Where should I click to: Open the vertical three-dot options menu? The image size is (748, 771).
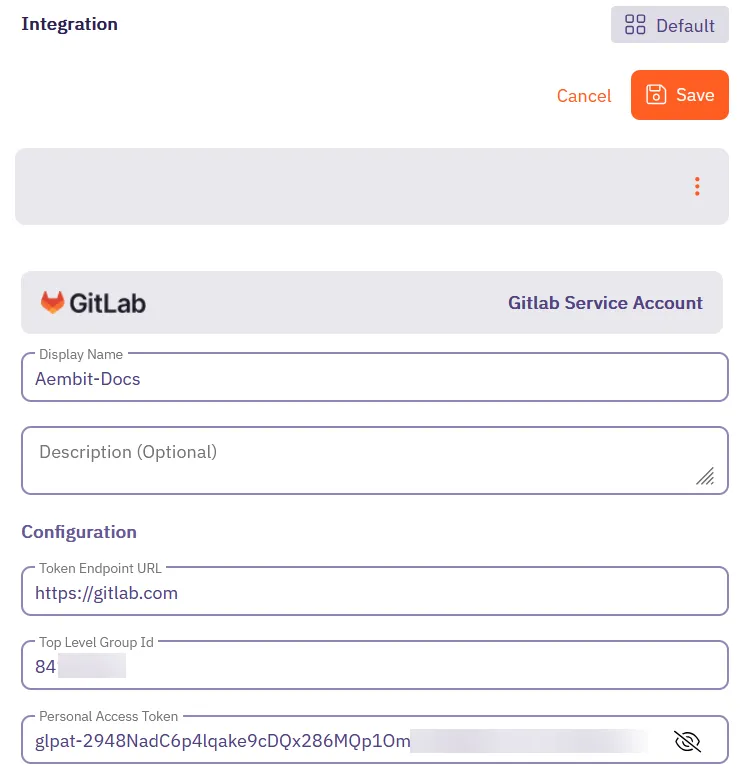click(697, 187)
